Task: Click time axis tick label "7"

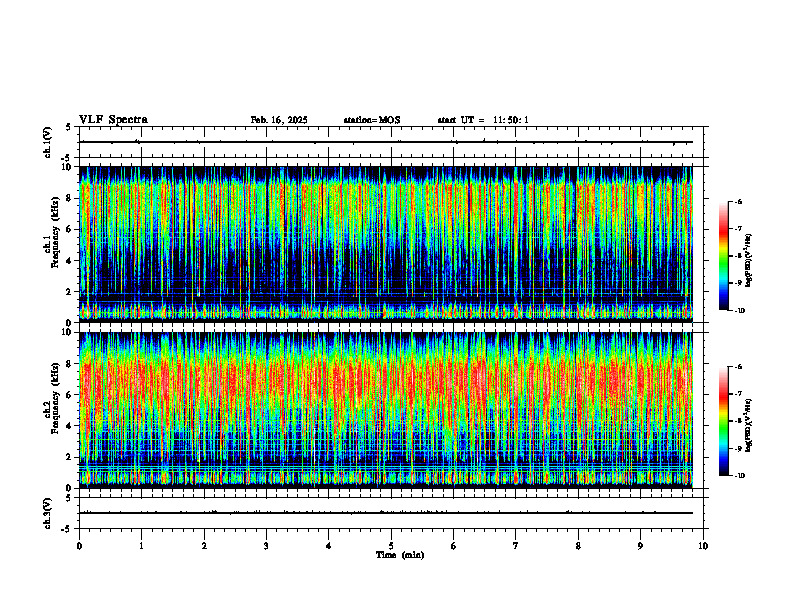Action: tap(516, 546)
